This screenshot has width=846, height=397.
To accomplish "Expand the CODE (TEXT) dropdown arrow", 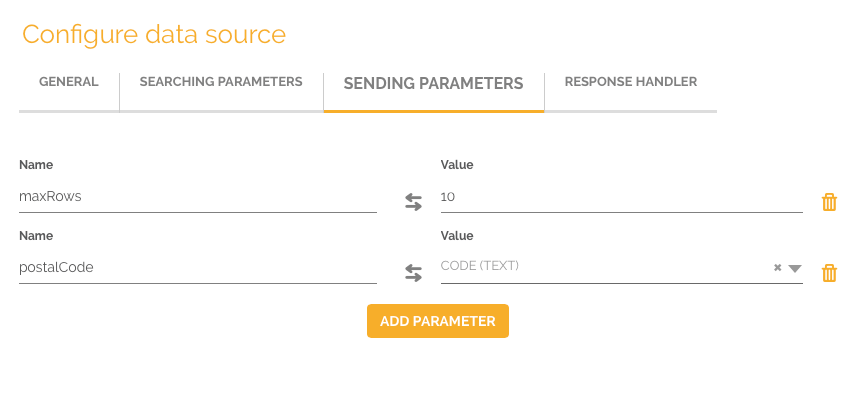I will point(795,268).
